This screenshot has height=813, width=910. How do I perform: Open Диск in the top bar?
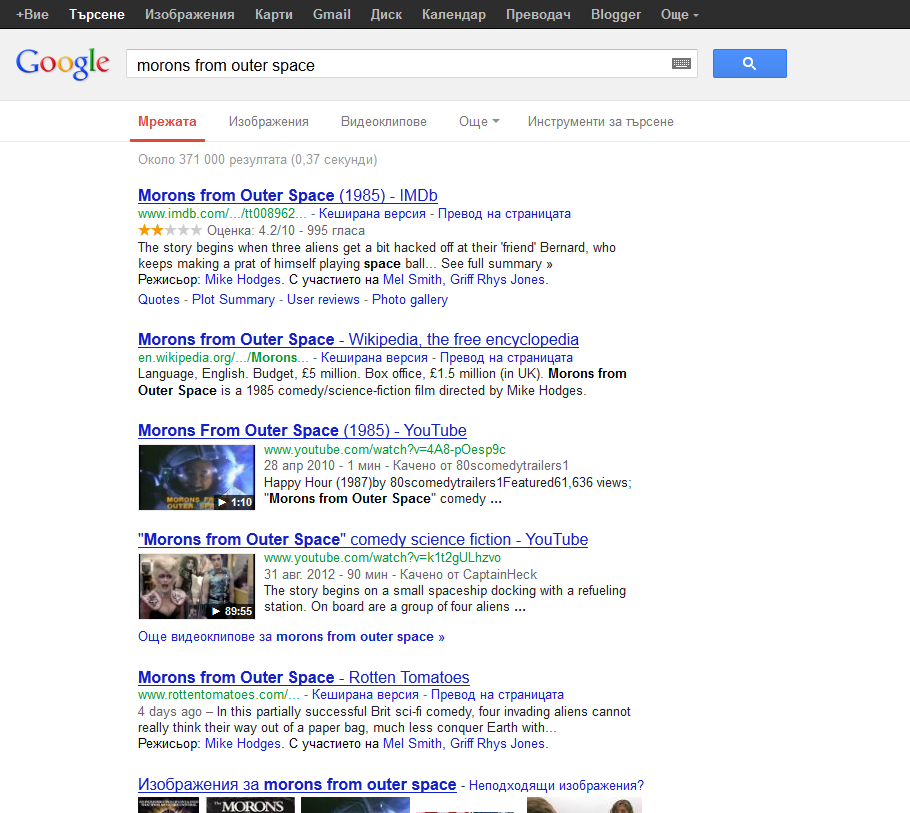click(x=387, y=15)
